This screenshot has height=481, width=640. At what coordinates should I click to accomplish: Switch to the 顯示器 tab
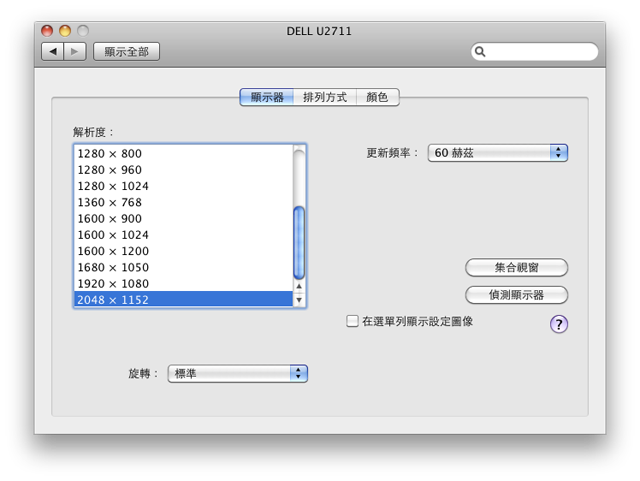click(267, 97)
